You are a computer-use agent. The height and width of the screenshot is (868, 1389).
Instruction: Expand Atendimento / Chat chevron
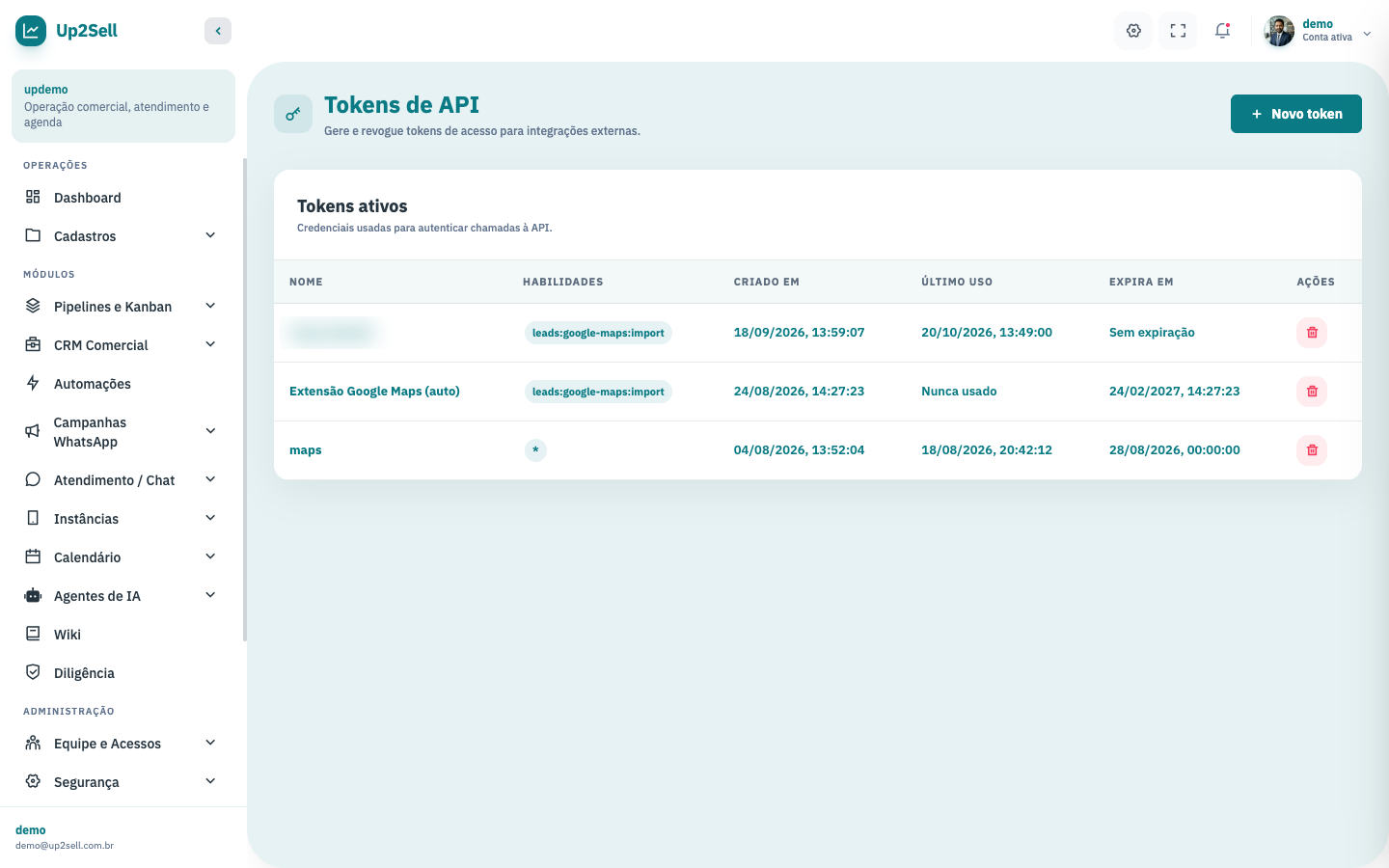tap(210, 479)
